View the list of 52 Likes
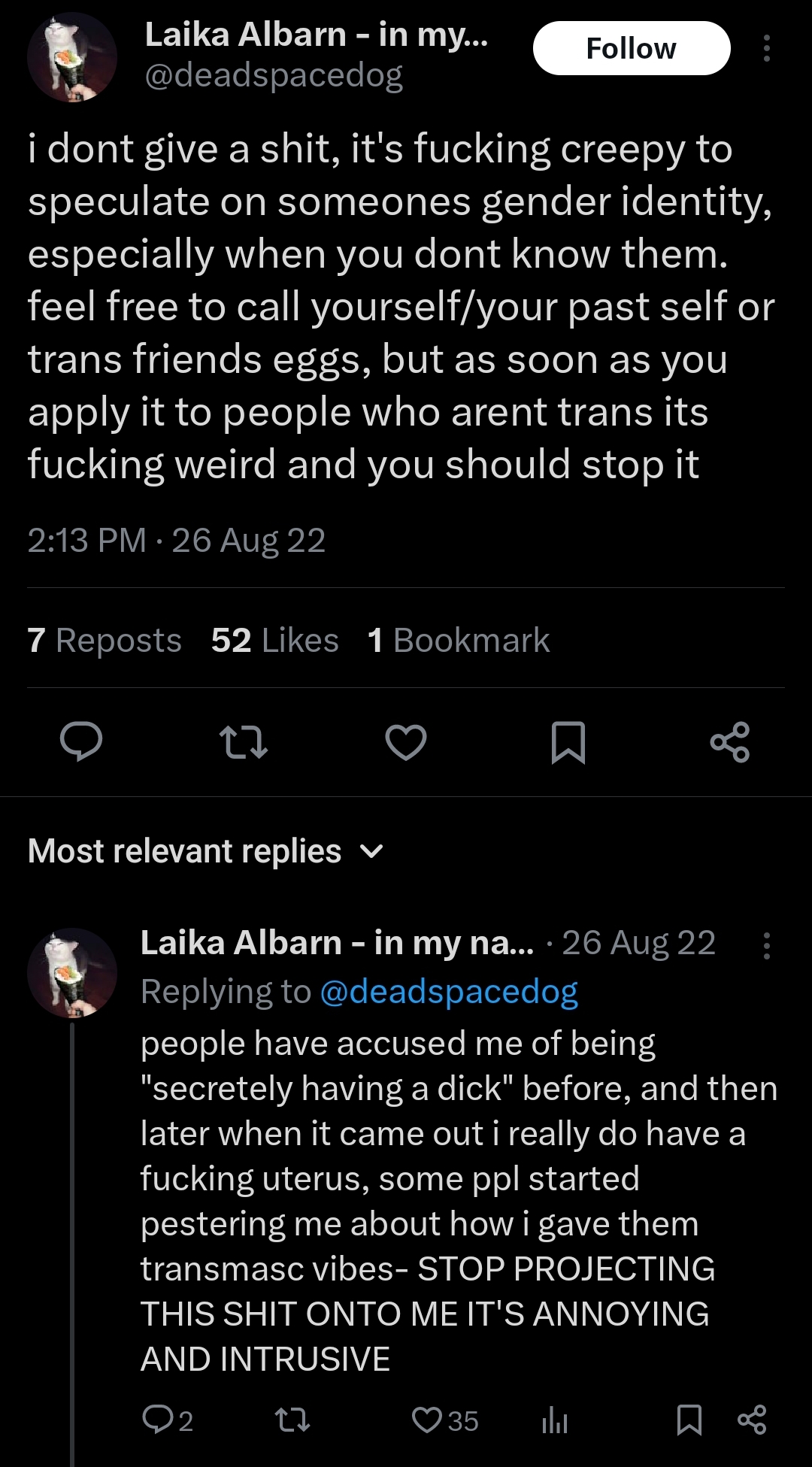The image size is (812, 1467). pyautogui.click(x=274, y=641)
